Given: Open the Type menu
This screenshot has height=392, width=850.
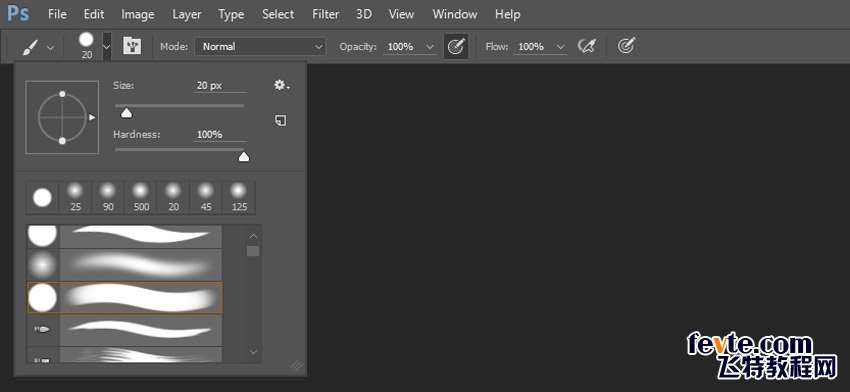Looking at the screenshot, I should pos(231,15).
